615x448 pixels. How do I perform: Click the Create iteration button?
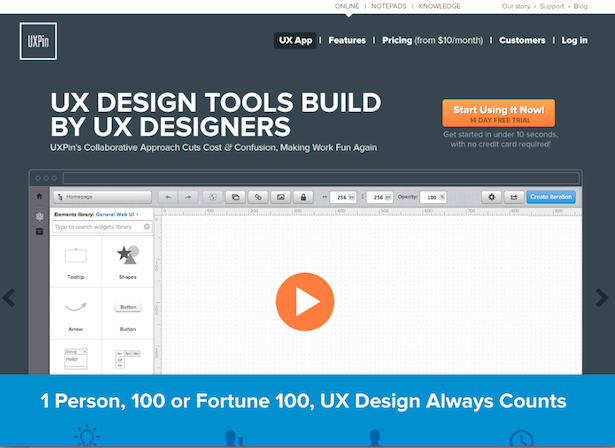(551, 197)
